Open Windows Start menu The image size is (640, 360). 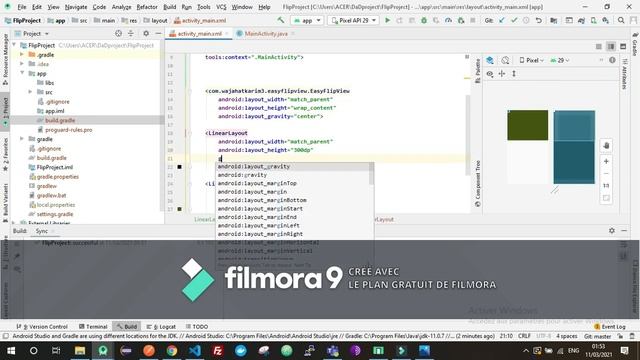pos(11,351)
